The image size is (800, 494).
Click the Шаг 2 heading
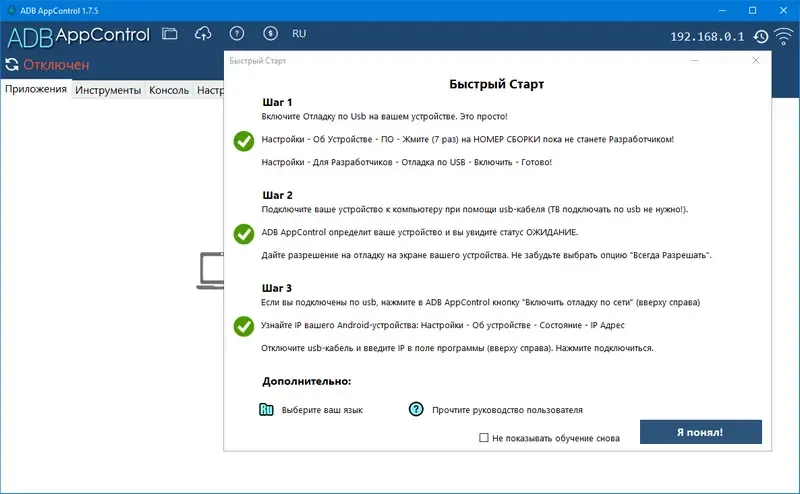(x=277, y=195)
